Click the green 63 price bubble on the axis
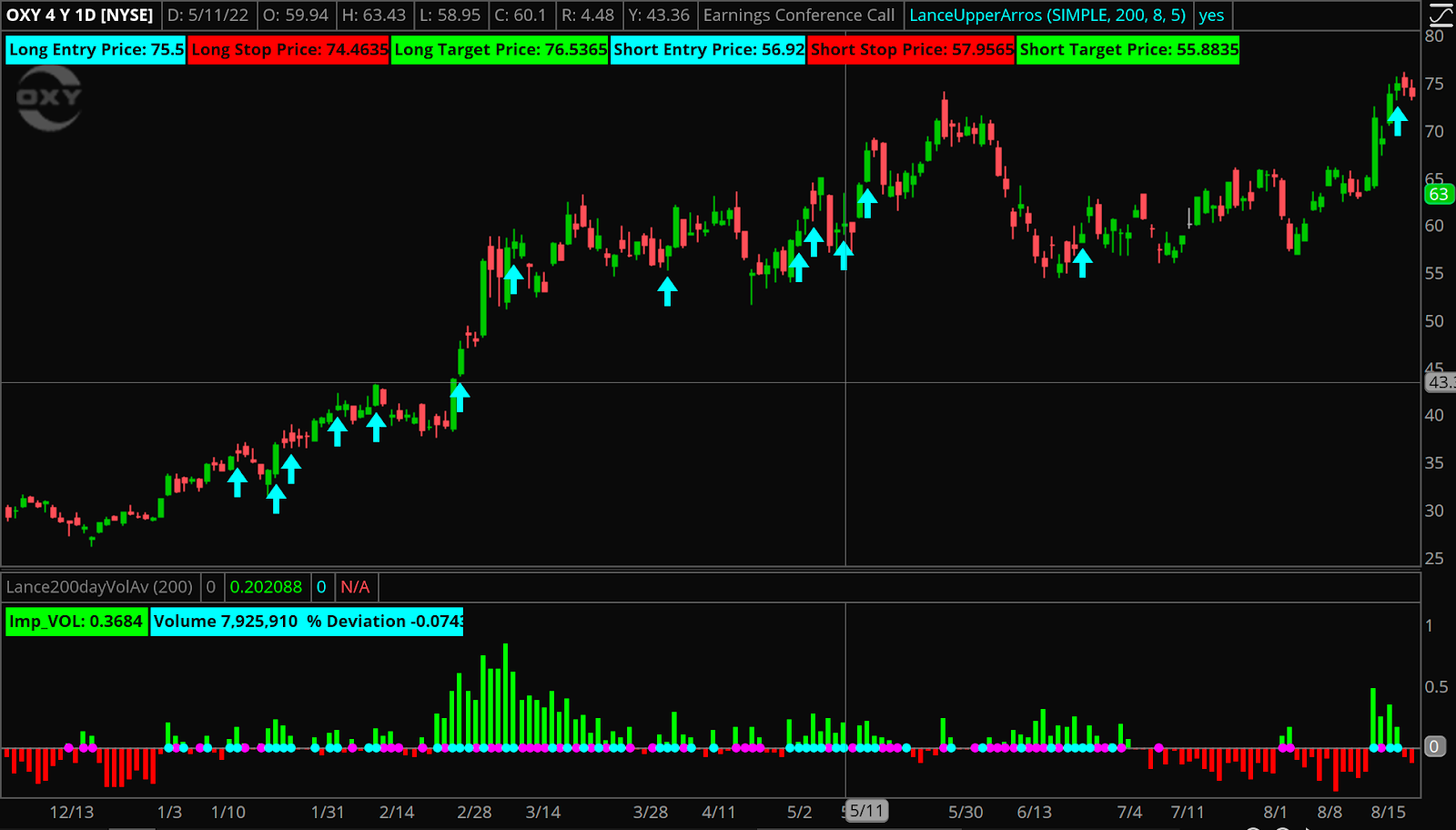Viewport: 1456px width, 830px height. click(1438, 194)
